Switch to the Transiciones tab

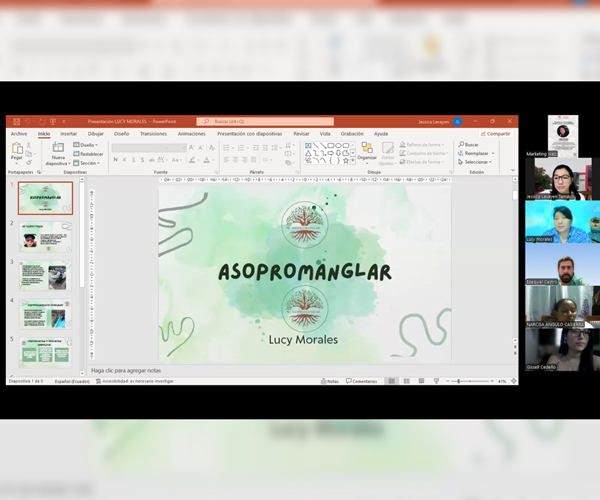(153, 134)
